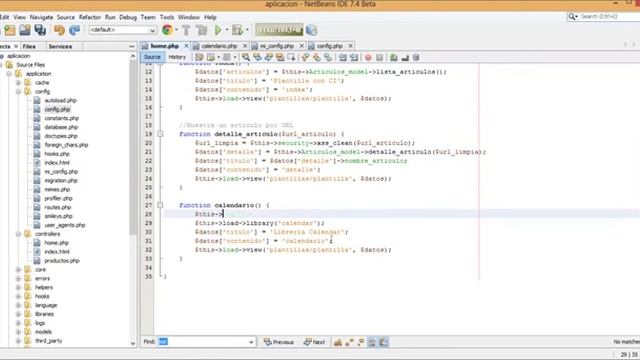Click the Previous find button
The width and height of the screenshot is (640, 360).
coord(279,342)
